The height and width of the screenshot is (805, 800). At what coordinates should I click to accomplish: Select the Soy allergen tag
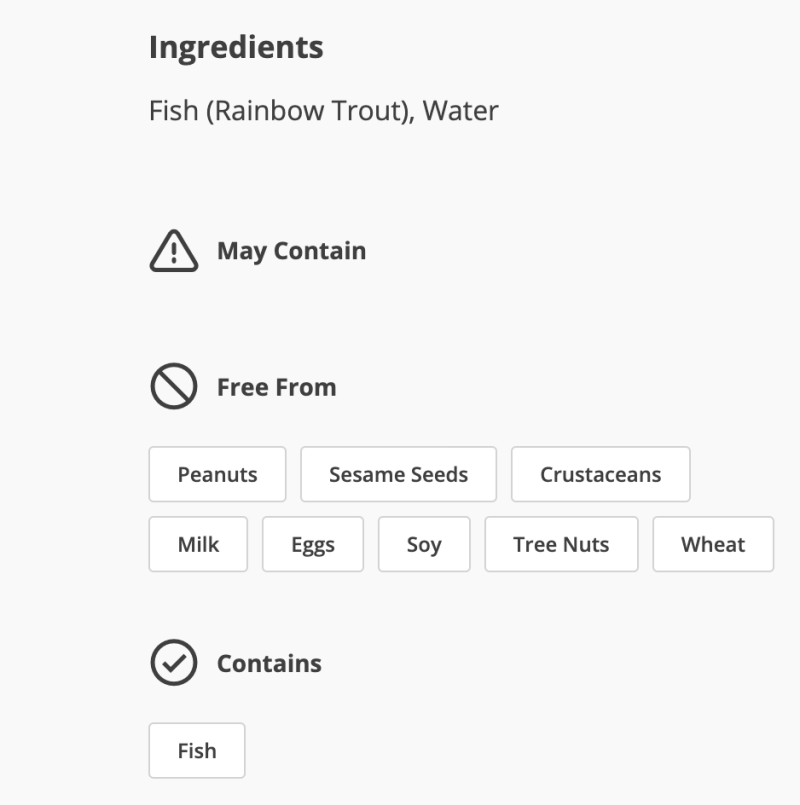coord(424,544)
